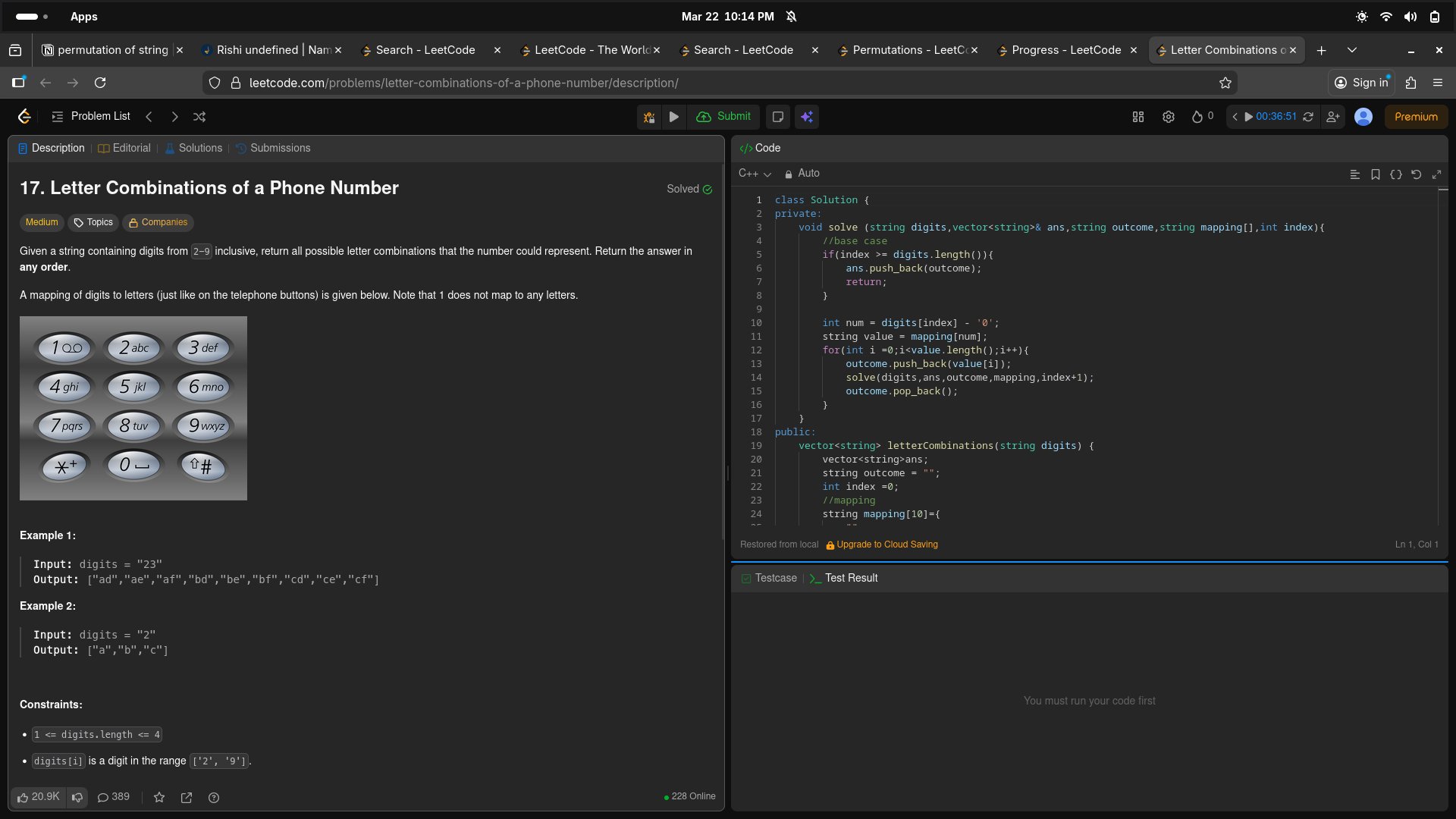
Task: Expand the Topics tag section
Action: pos(93,222)
